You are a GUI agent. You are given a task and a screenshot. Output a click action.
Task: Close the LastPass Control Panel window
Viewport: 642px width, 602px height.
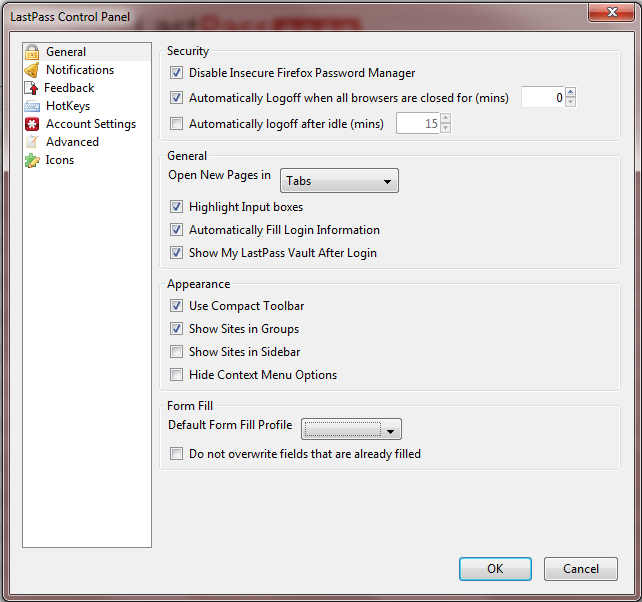[609, 13]
